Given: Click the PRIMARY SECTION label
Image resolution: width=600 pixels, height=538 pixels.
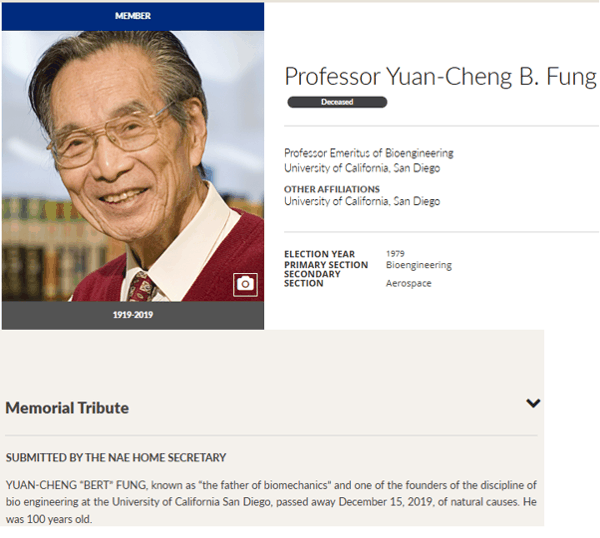Looking at the screenshot, I should 326,265.
